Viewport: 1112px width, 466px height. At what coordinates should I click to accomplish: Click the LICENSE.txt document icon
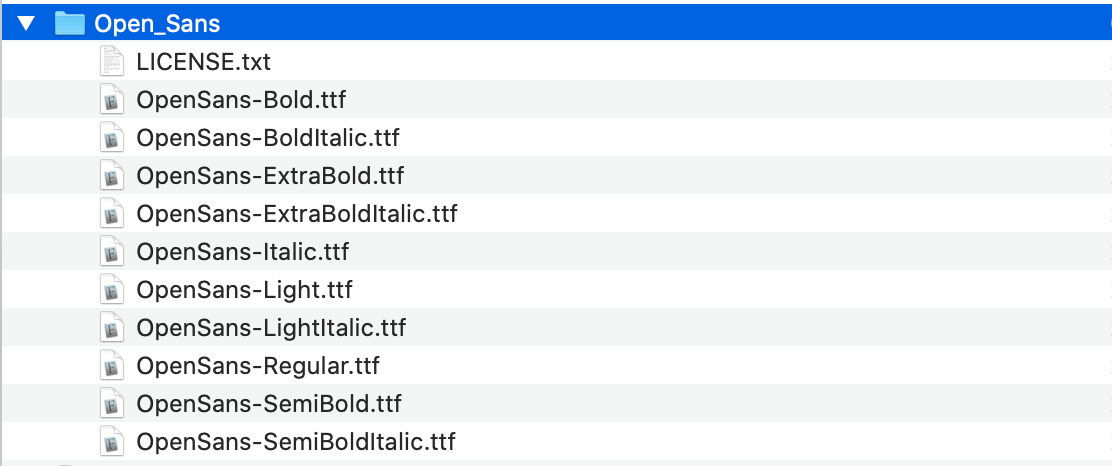pyautogui.click(x=112, y=62)
